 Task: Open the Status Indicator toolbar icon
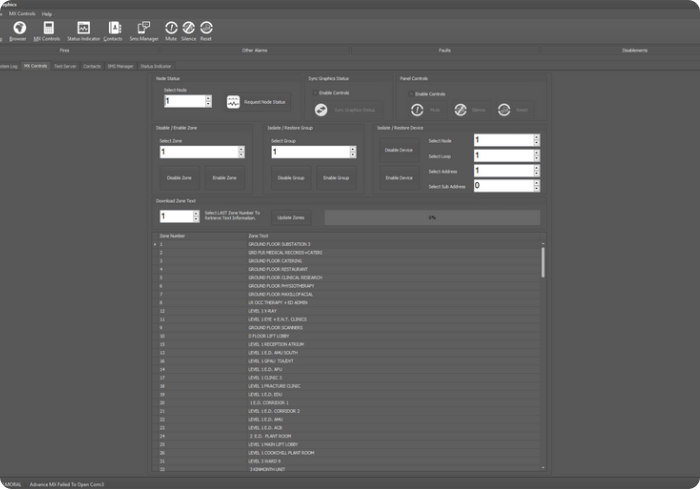click(x=84, y=29)
